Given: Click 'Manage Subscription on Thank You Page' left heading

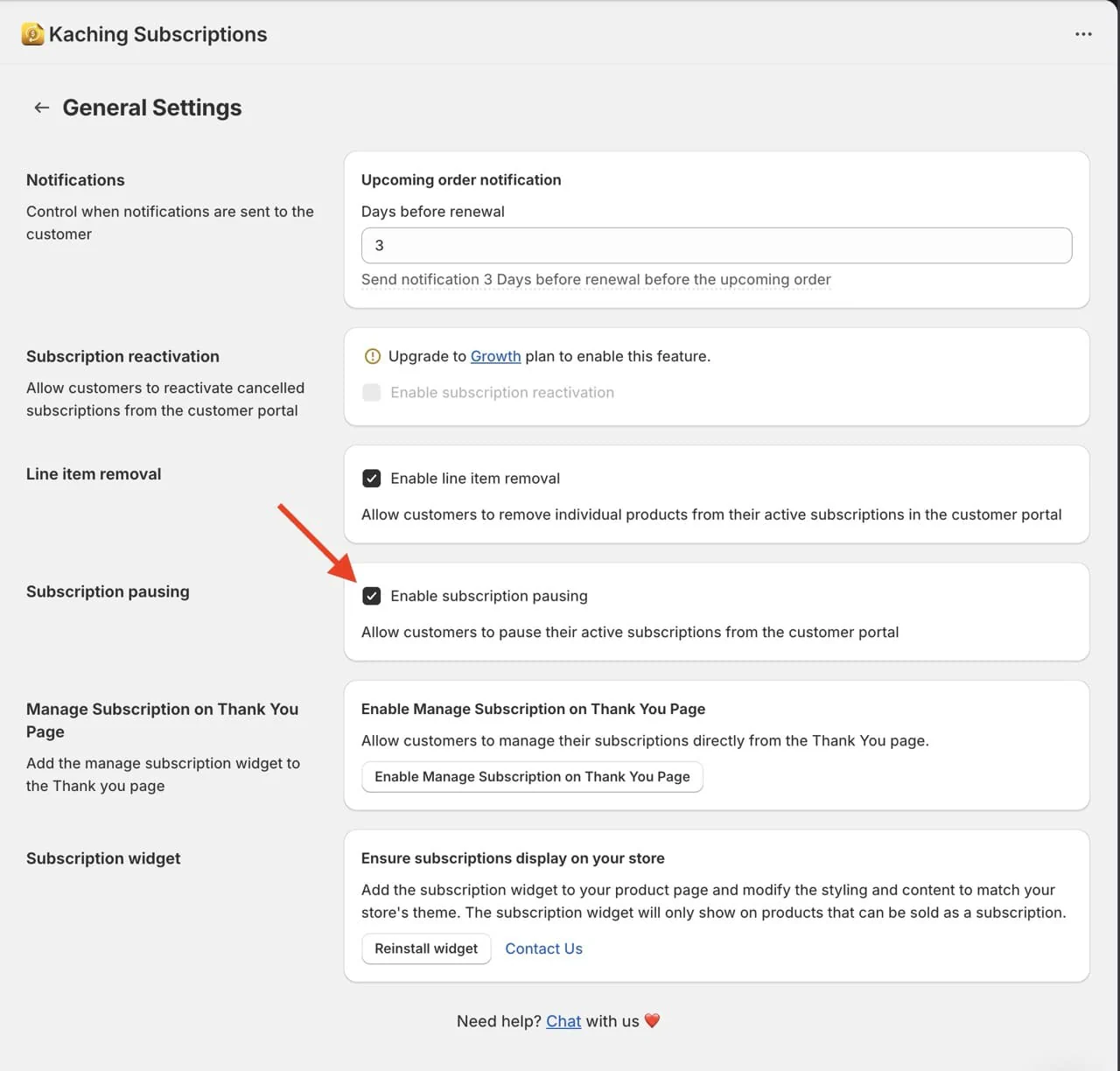Looking at the screenshot, I should tap(163, 720).
